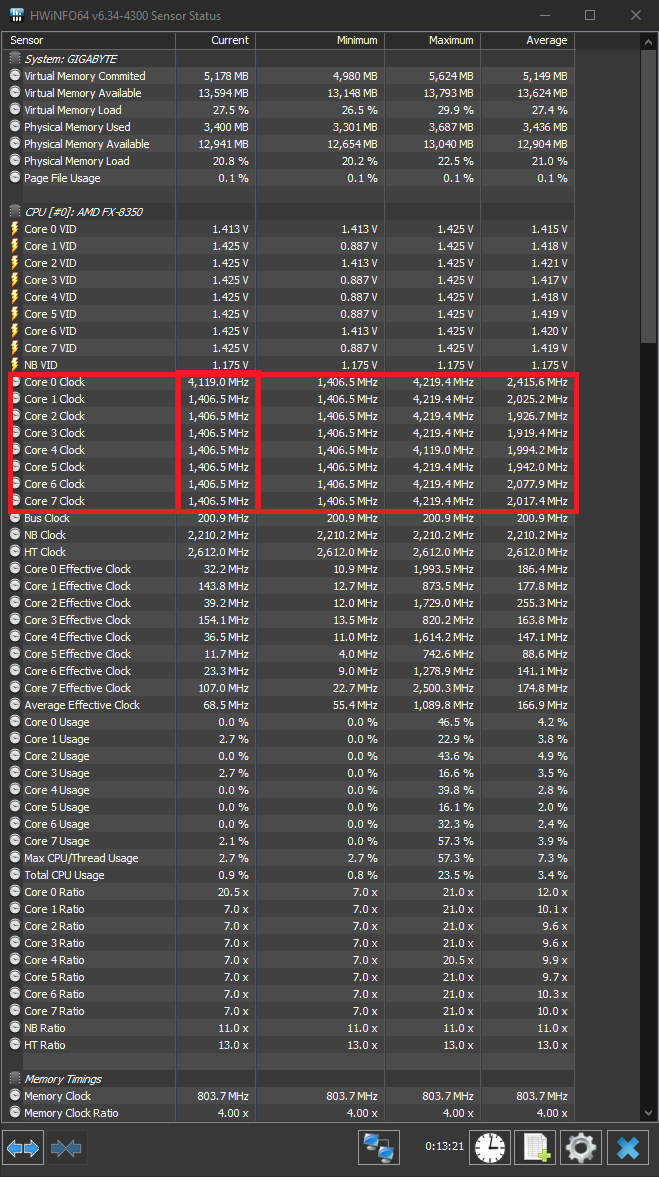Click the sensor icon beside Memory Clock
Screen dimensions: 659x1177
pos(15,1096)
